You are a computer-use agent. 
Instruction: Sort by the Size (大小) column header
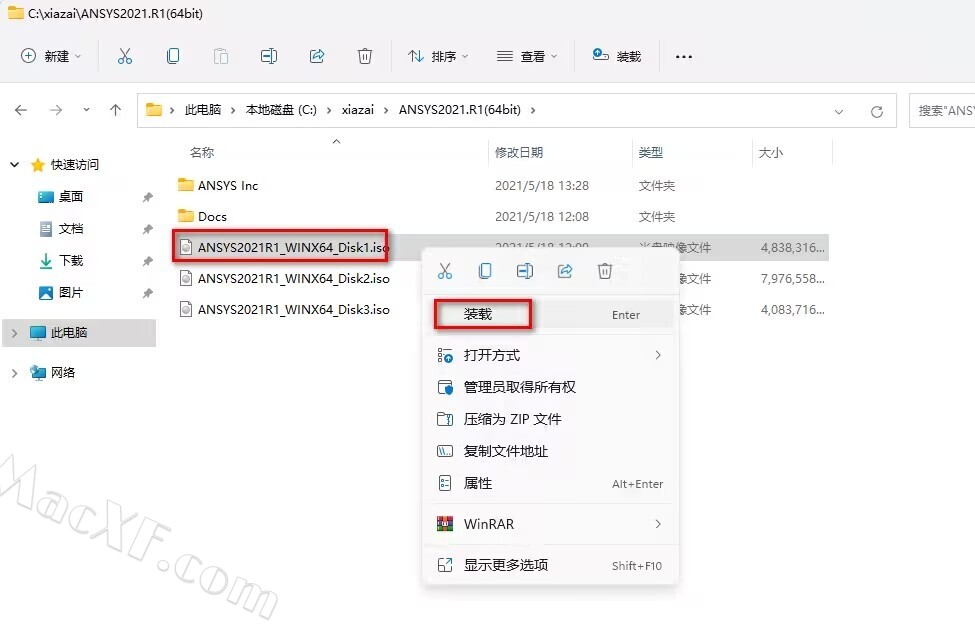[771, 152]
